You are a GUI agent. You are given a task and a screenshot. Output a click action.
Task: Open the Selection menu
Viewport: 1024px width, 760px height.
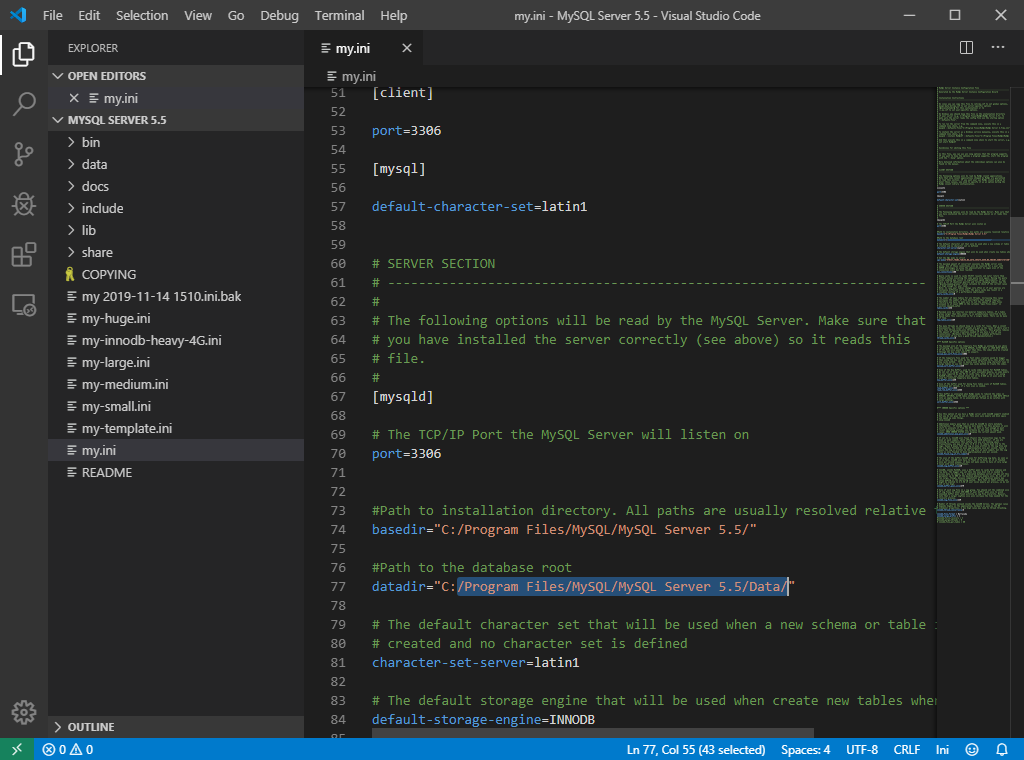[x=142, y=16]
